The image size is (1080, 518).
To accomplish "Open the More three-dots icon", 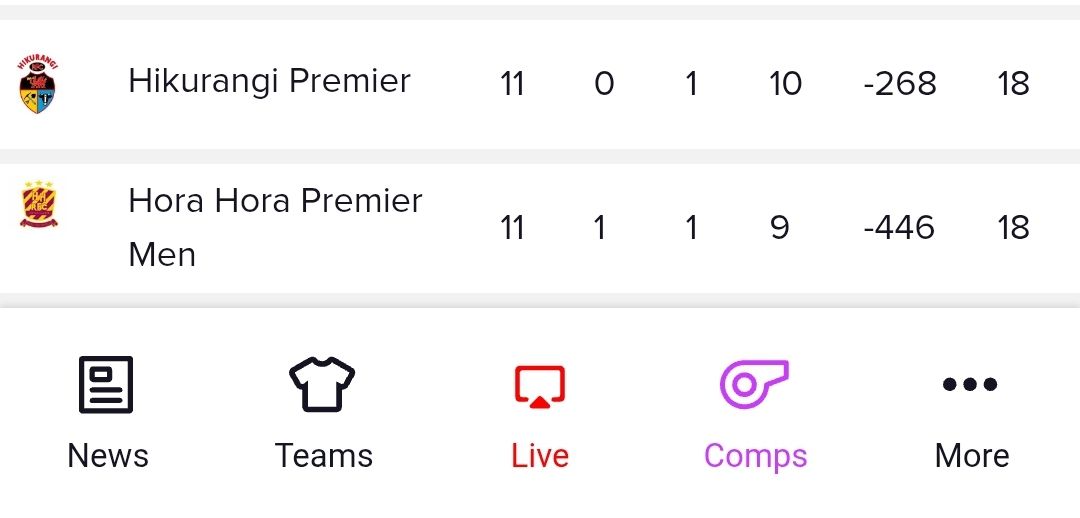I will point(970,384).
